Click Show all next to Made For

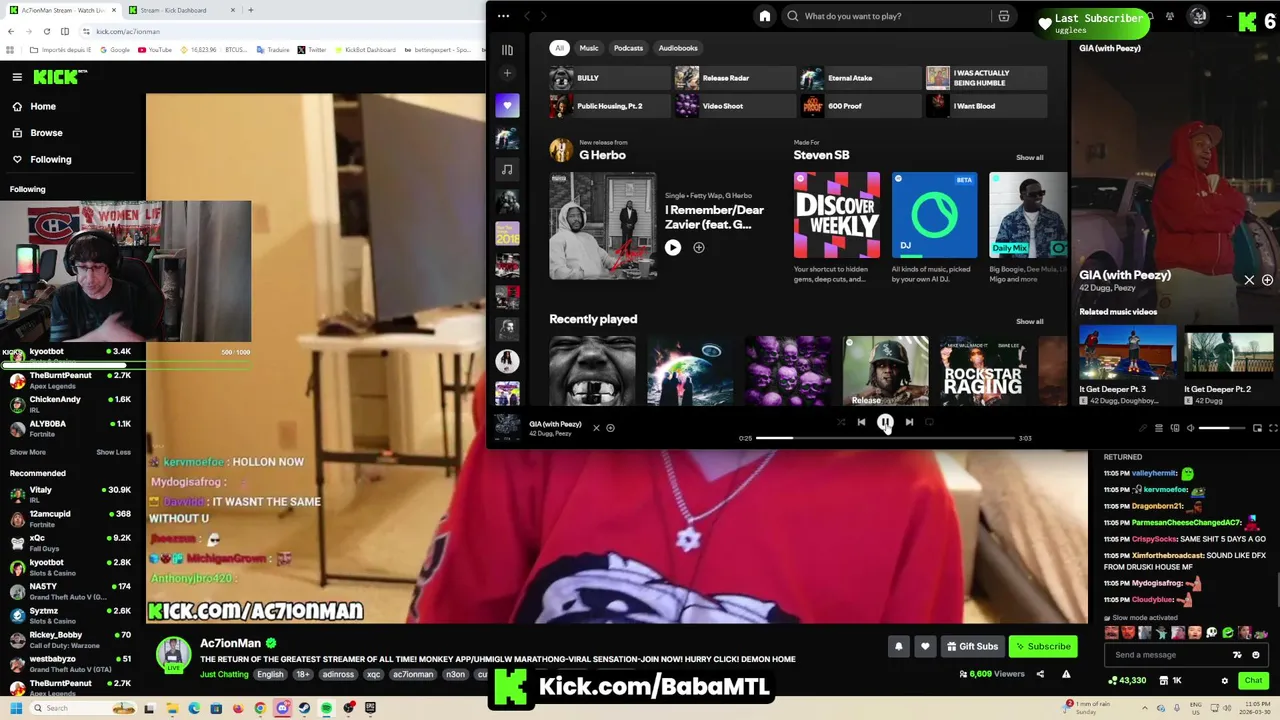pos(1029,157)
